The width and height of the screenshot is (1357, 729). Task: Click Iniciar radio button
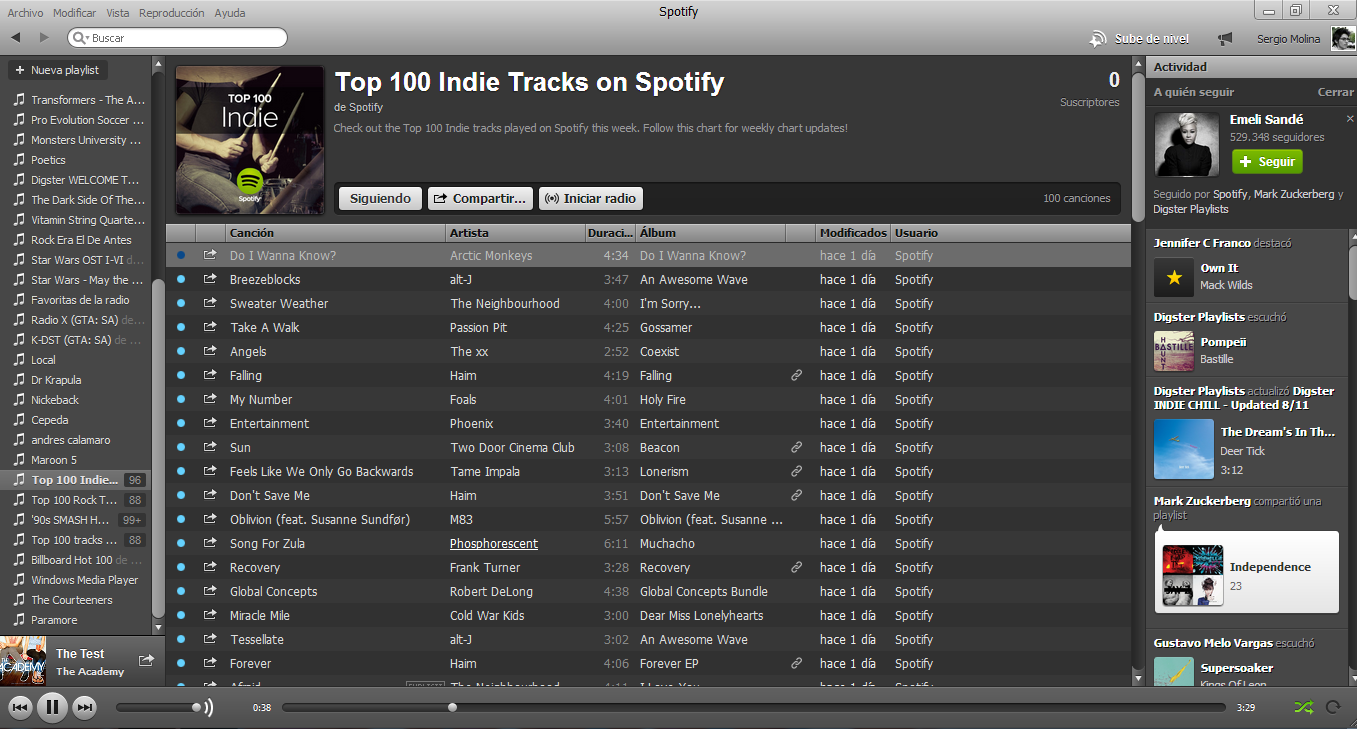(590, 198)
